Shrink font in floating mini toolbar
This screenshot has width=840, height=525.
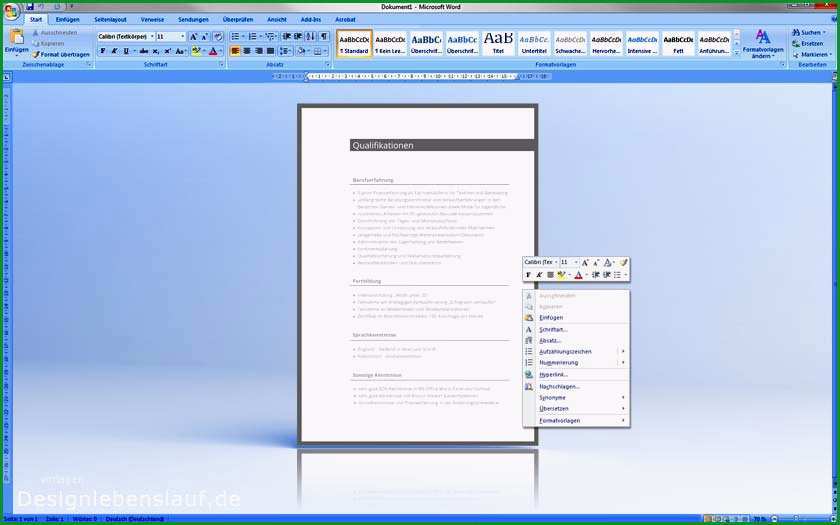coord(596,262)
